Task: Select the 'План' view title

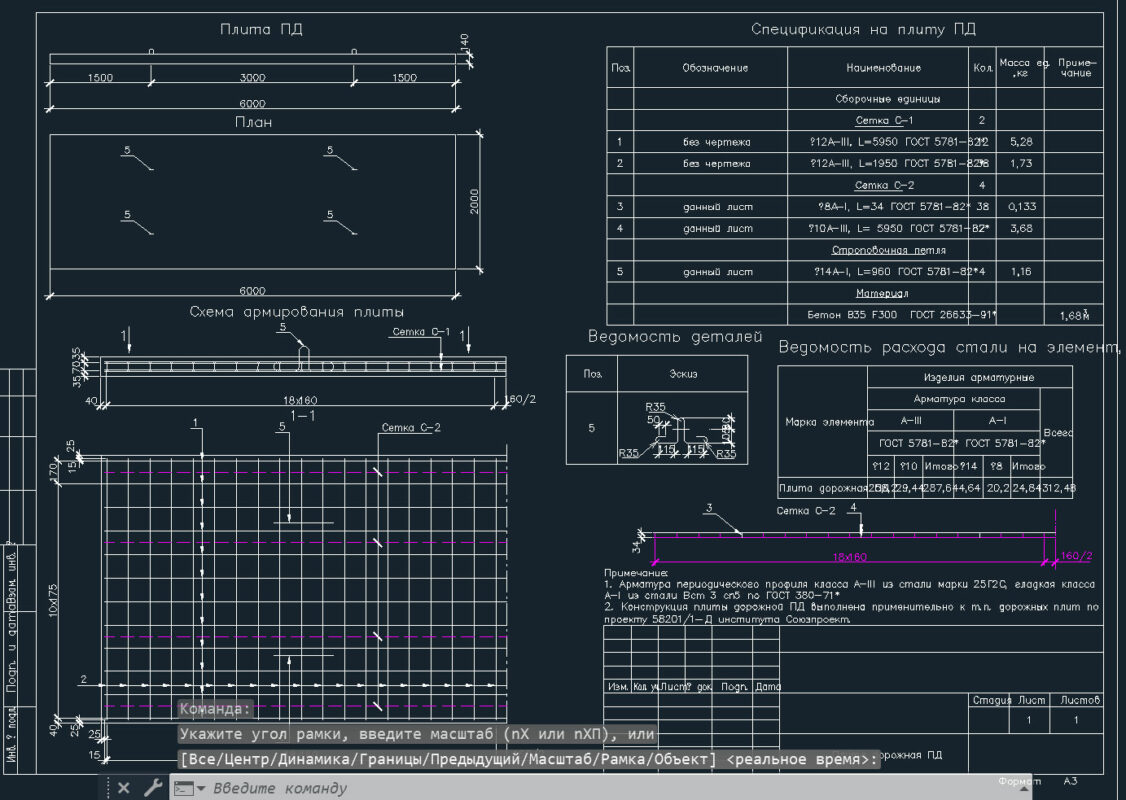Action: [x=253, y=122]
